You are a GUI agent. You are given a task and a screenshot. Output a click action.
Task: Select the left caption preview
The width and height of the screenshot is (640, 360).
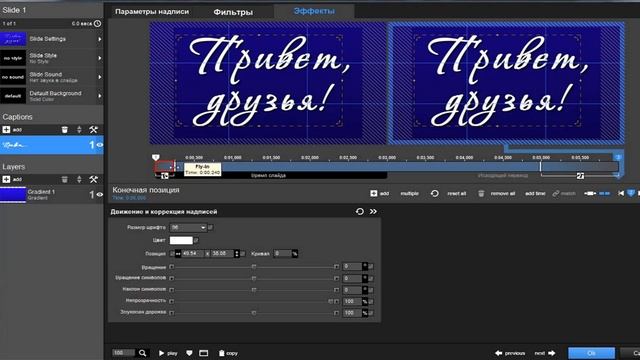[268, 83]
